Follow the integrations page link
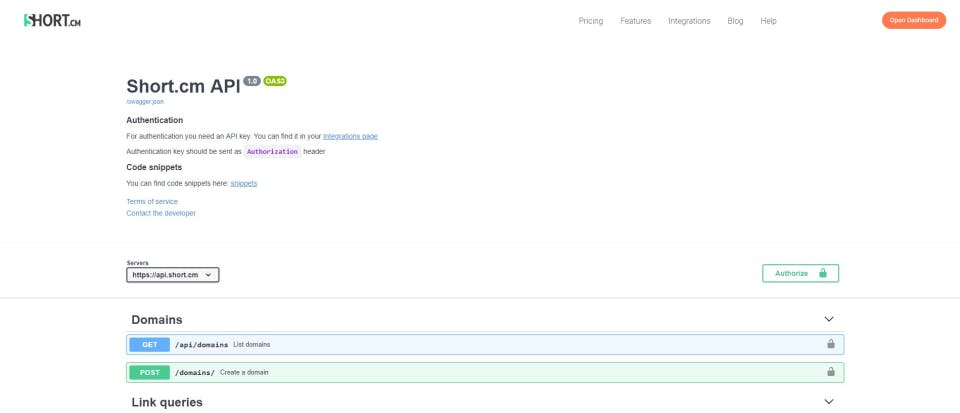This screenshot has height=413, width=960. [x=350, y=136]
